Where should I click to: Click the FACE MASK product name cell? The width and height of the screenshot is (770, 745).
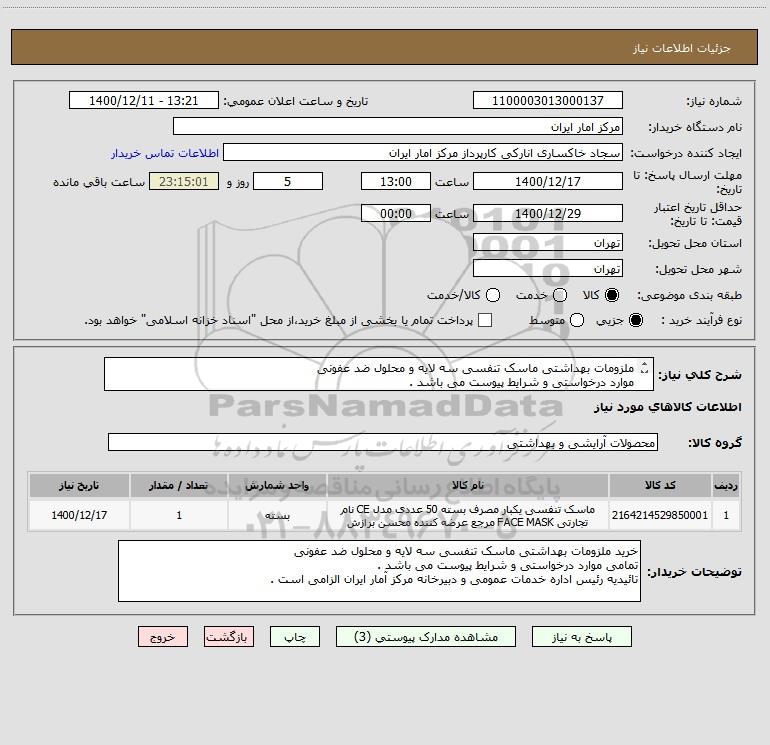point(468,515)
